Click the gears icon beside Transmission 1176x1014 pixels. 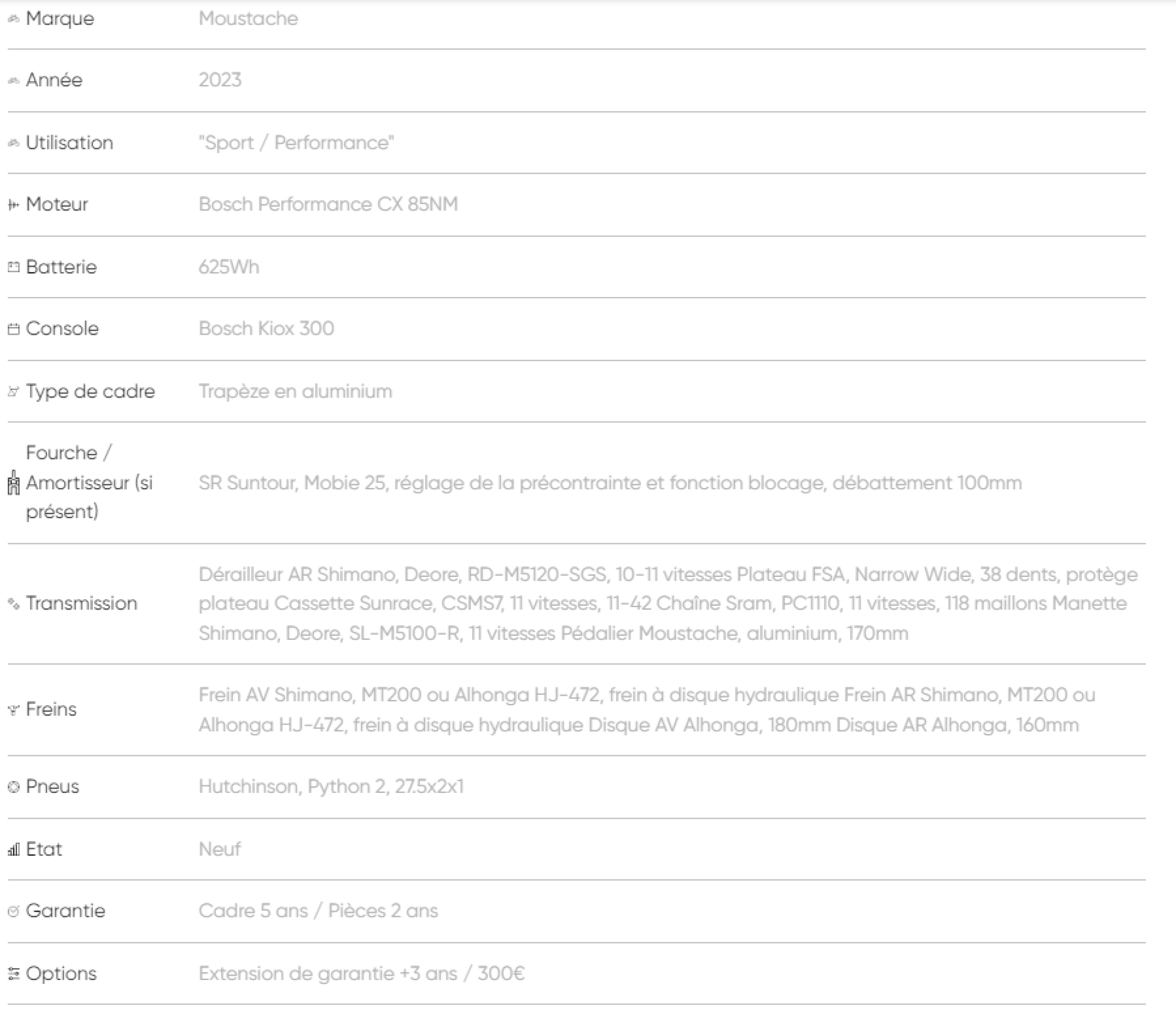coord(14,603)
